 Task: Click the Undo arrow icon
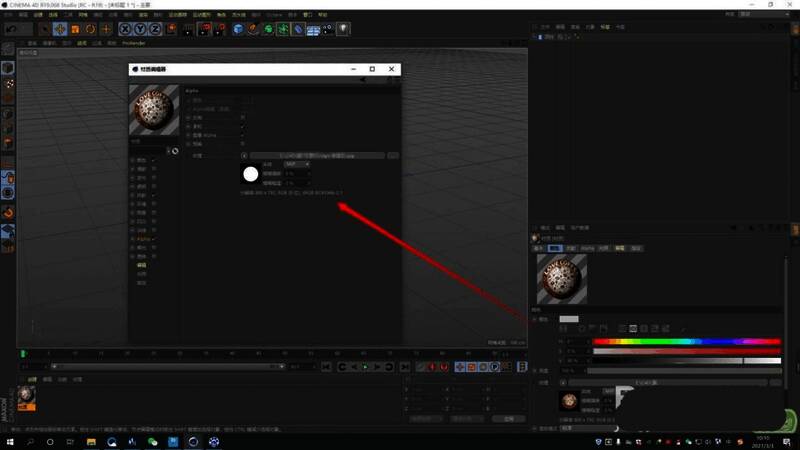[x=11, y=29]
